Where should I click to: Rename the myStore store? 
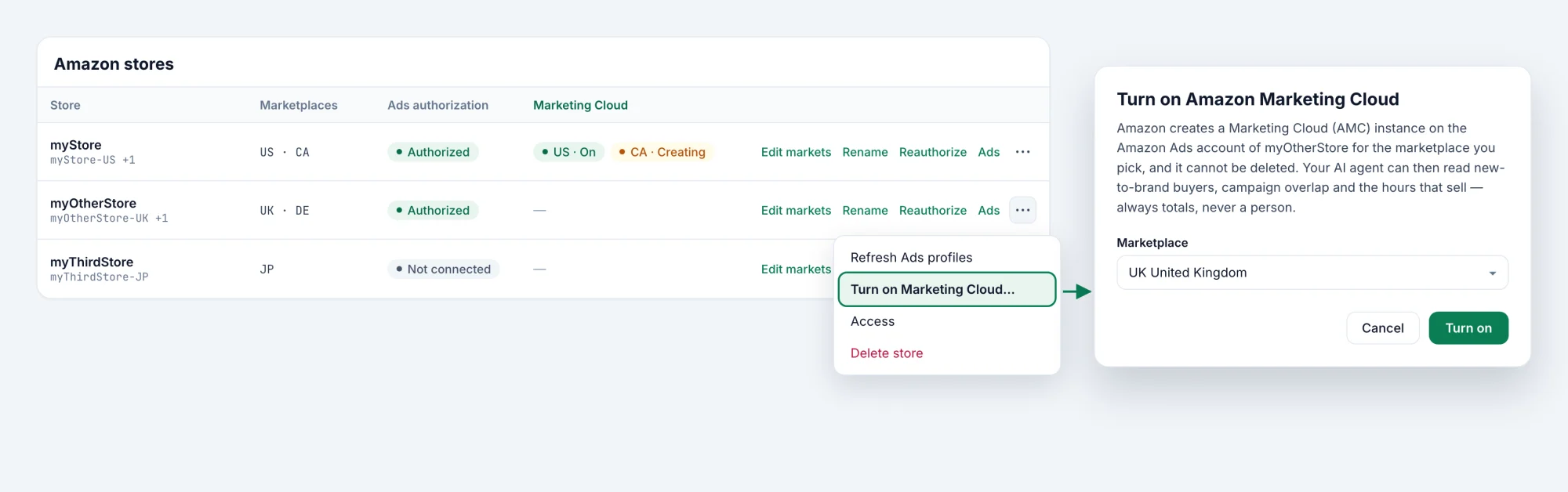865,152
